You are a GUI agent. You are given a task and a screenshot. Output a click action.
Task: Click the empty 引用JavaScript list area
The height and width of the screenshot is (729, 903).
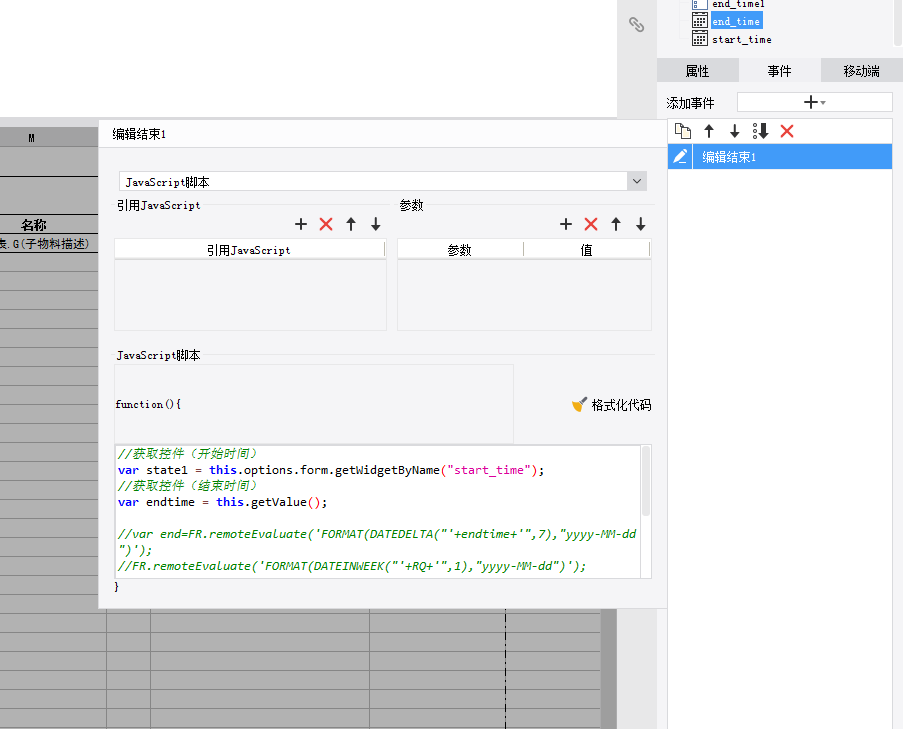point(251,295)
